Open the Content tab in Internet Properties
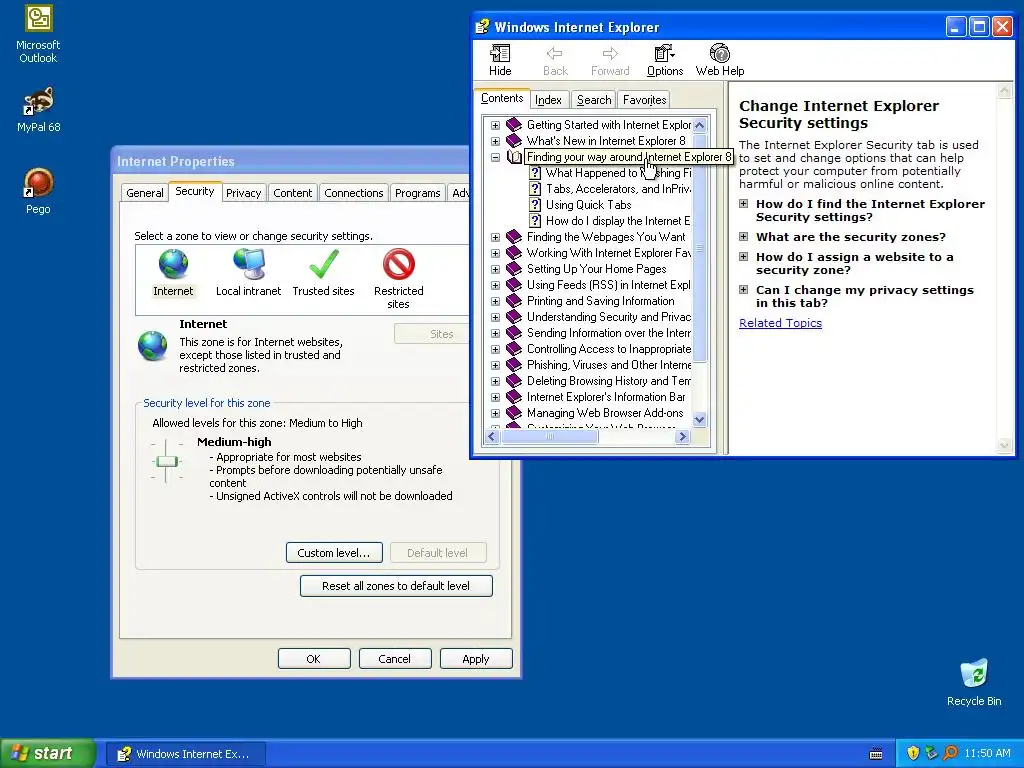This screenshot has width=1024, height=768. click(x=293, y=193)
